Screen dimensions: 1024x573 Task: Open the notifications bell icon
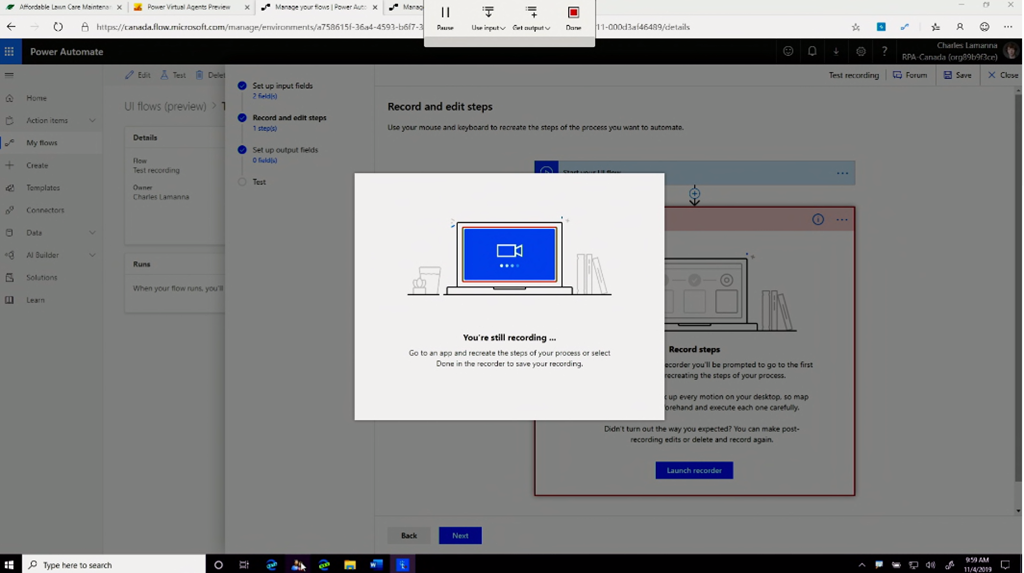(812, 52)
